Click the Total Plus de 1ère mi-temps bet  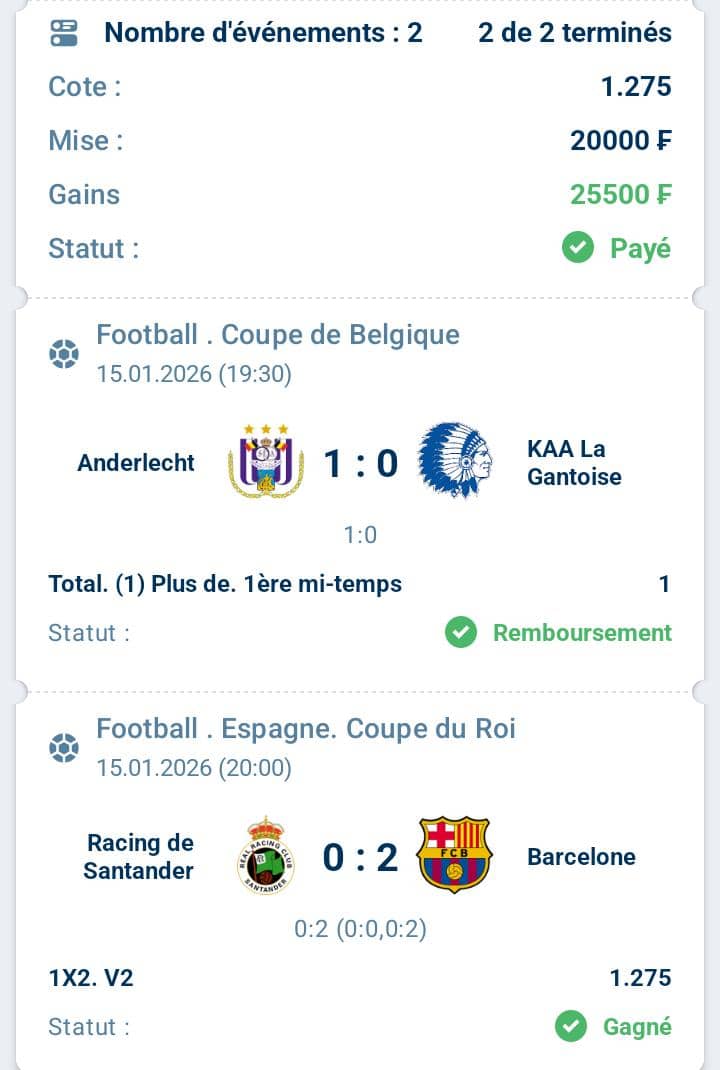click(x=225, y=584)
